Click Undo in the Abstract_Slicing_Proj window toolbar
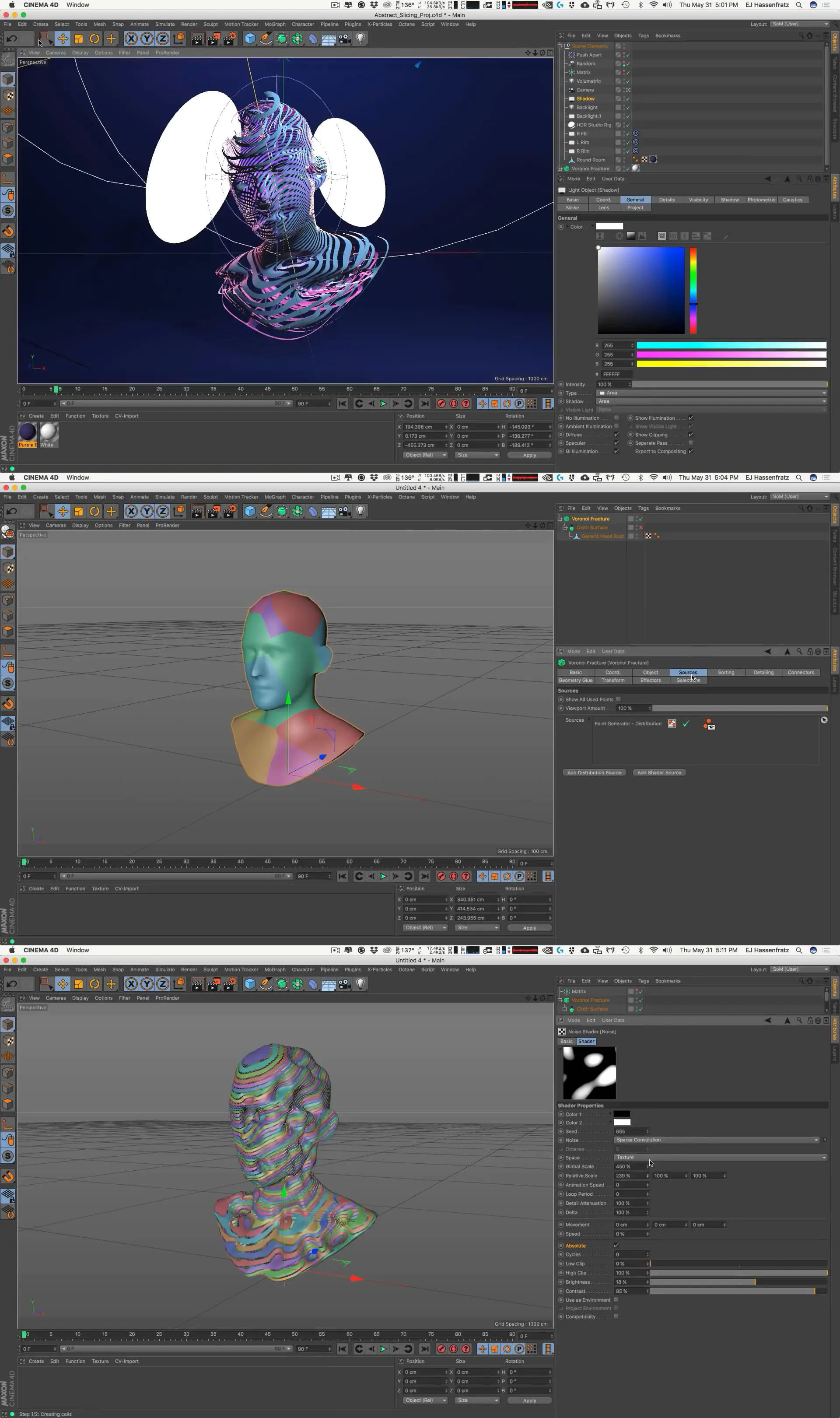Image resolution: width=840 pixels, height=1418 pixels. (x=11, y=39)
